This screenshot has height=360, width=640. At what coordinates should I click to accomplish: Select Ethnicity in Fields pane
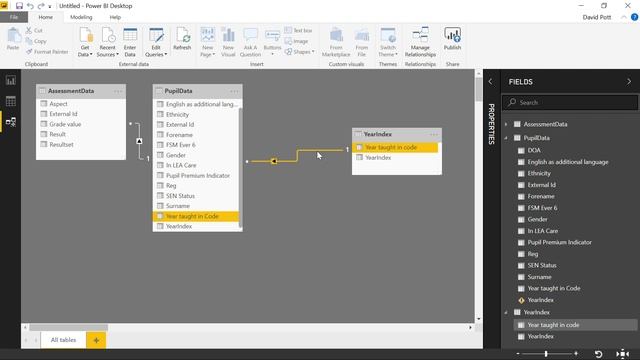[x=539, y=173]
